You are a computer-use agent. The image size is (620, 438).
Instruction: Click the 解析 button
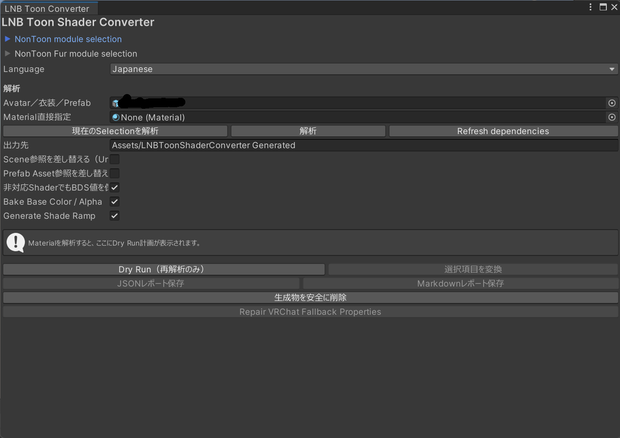(x=308, y=131)
